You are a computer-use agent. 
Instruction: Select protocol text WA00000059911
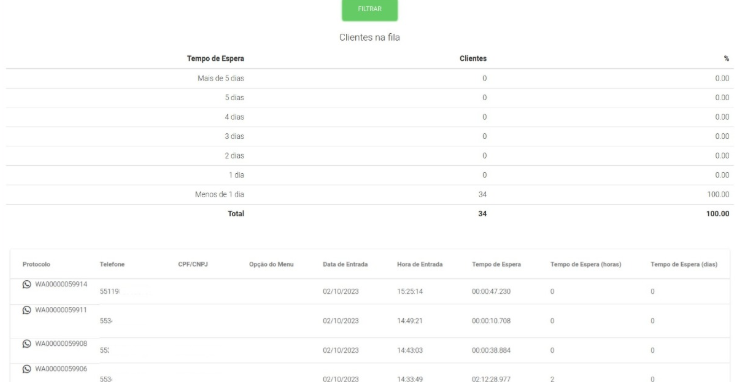point(61,310)
